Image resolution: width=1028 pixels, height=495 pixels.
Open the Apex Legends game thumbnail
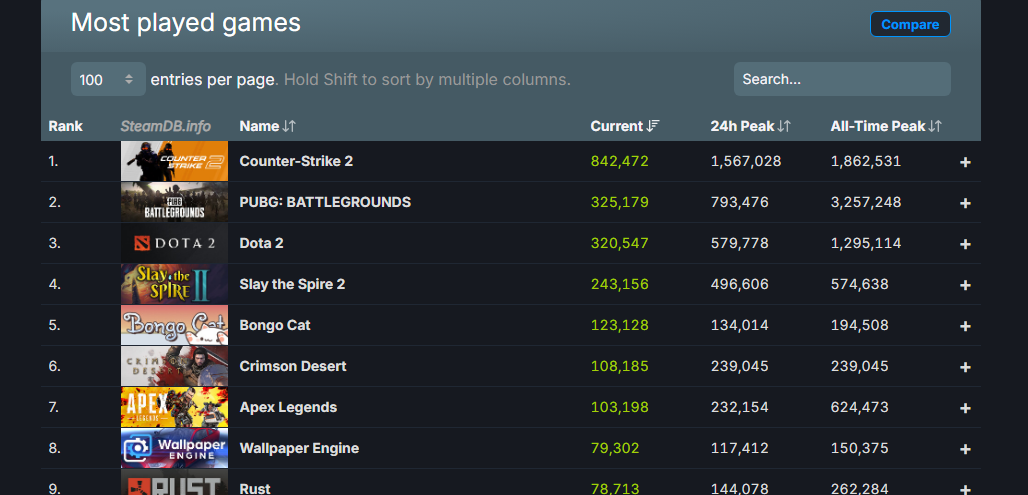coord(174,407)
